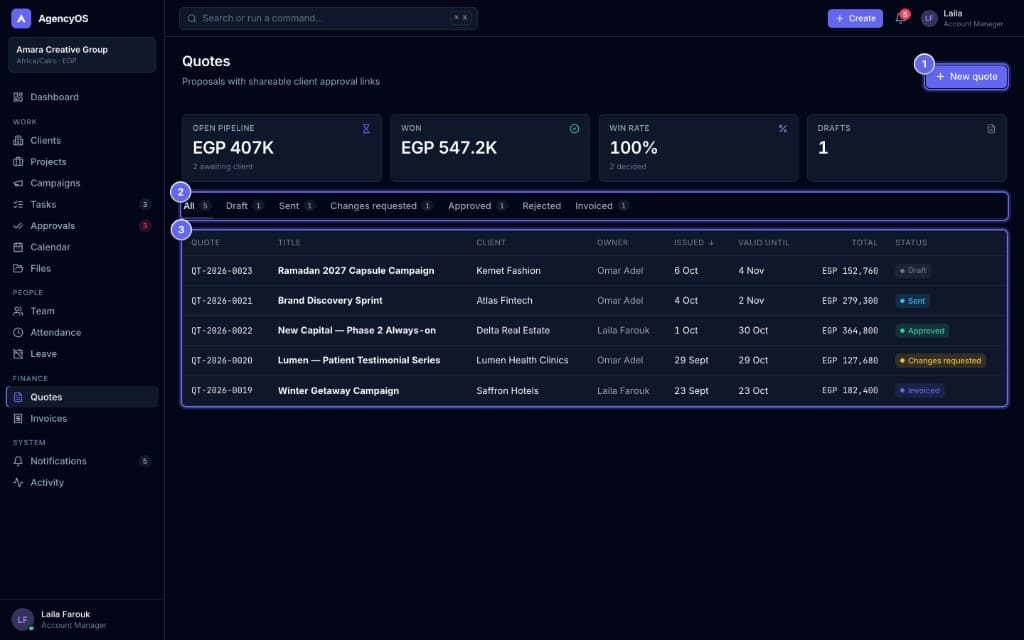Switch to the Draft tab

[244, 206]
